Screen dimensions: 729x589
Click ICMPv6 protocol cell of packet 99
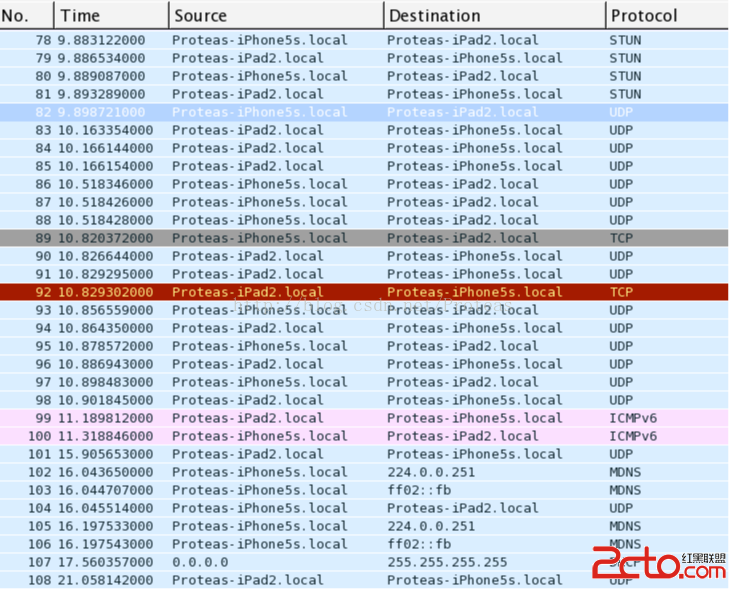point(633,418)
